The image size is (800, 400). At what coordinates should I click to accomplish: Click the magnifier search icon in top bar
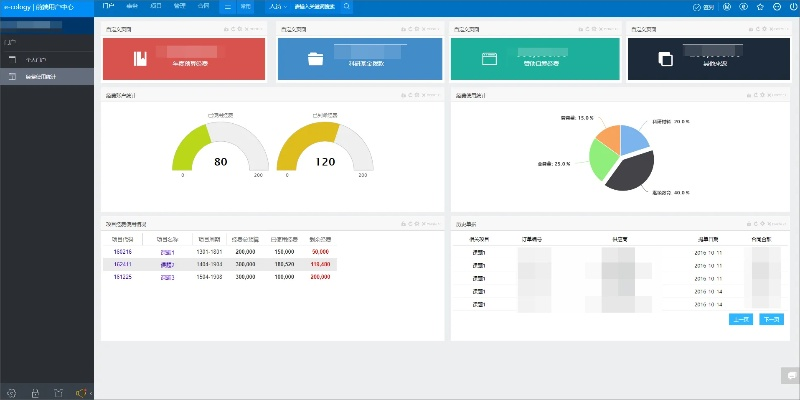pos(347,6)
